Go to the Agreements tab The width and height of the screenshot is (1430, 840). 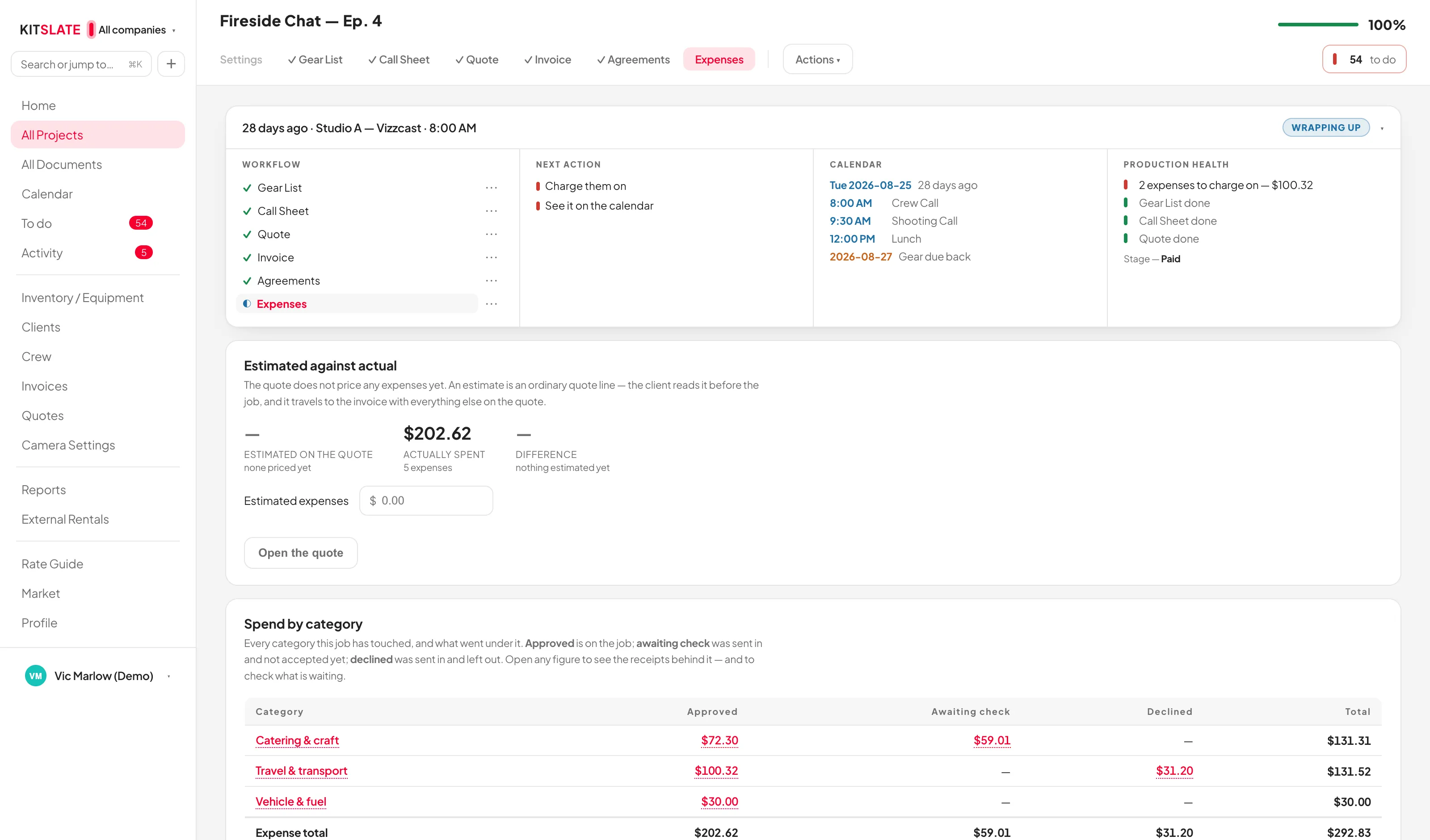click(633, 59)
